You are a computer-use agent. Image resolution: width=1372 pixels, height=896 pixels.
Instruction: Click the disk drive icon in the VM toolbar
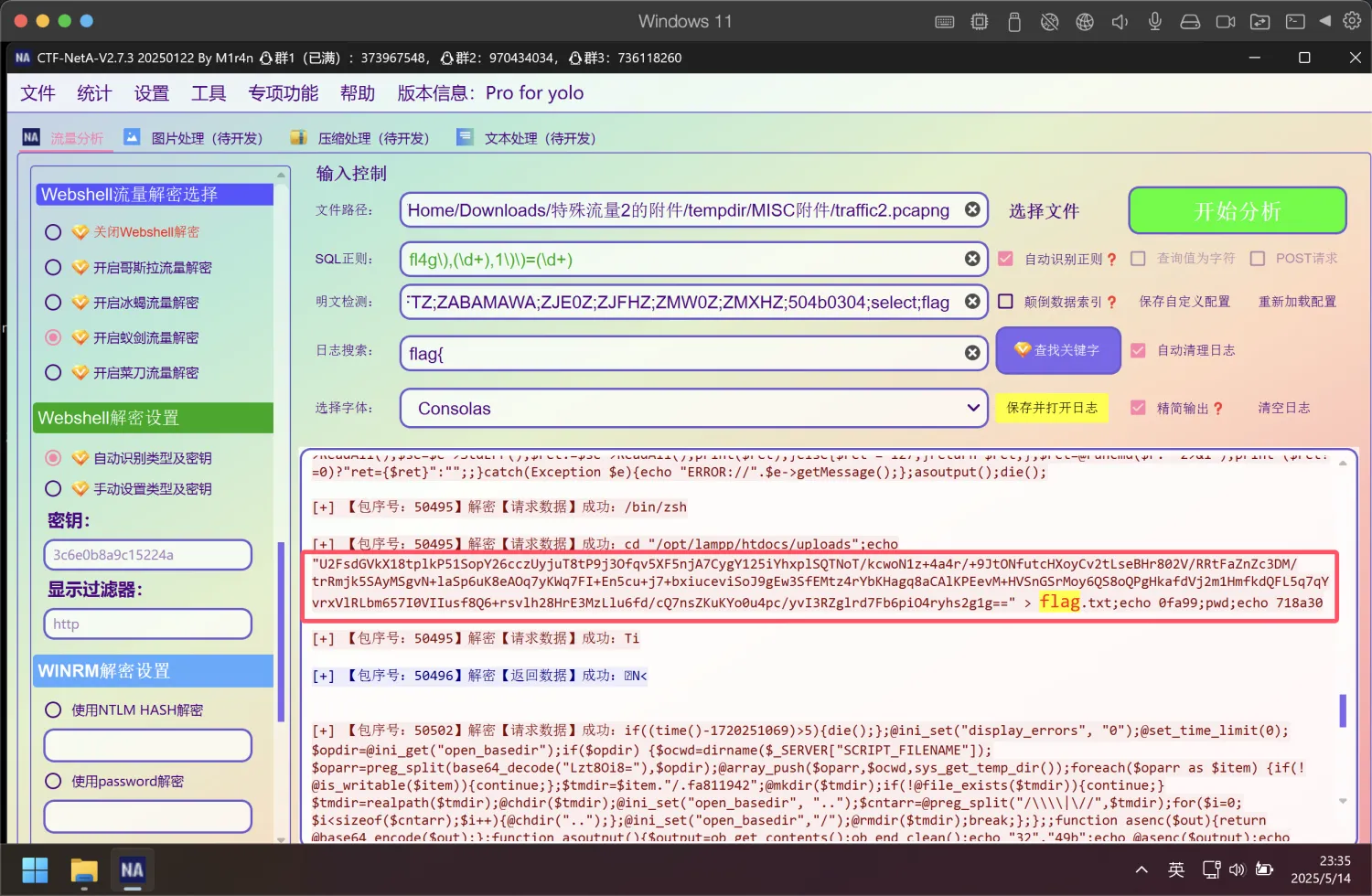click(x=1190, y=22)
